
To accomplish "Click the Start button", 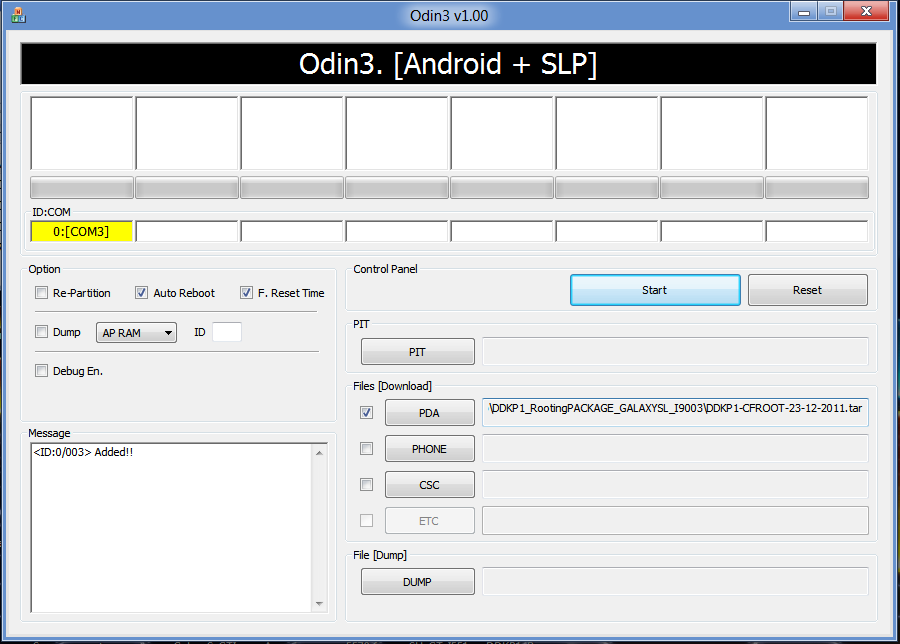I will 655,290.
